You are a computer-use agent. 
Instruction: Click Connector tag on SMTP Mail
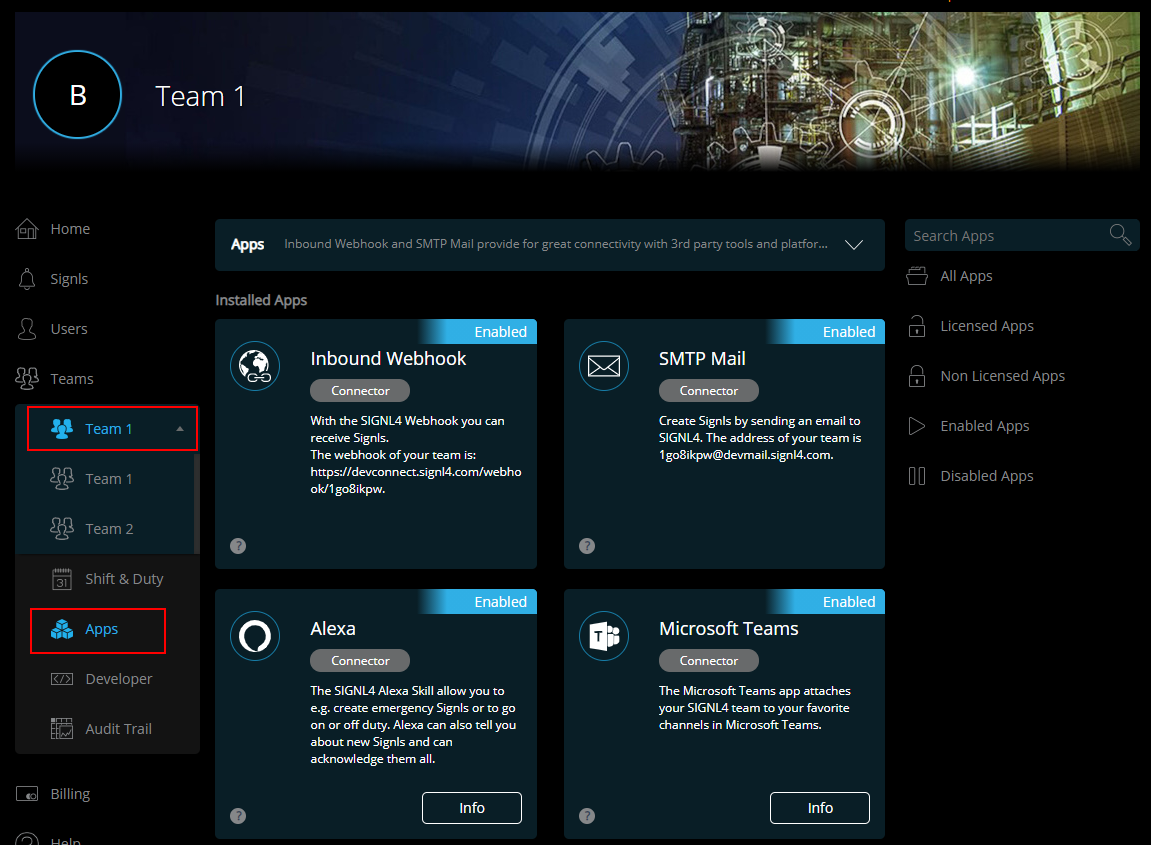click(x=708, y=391)
